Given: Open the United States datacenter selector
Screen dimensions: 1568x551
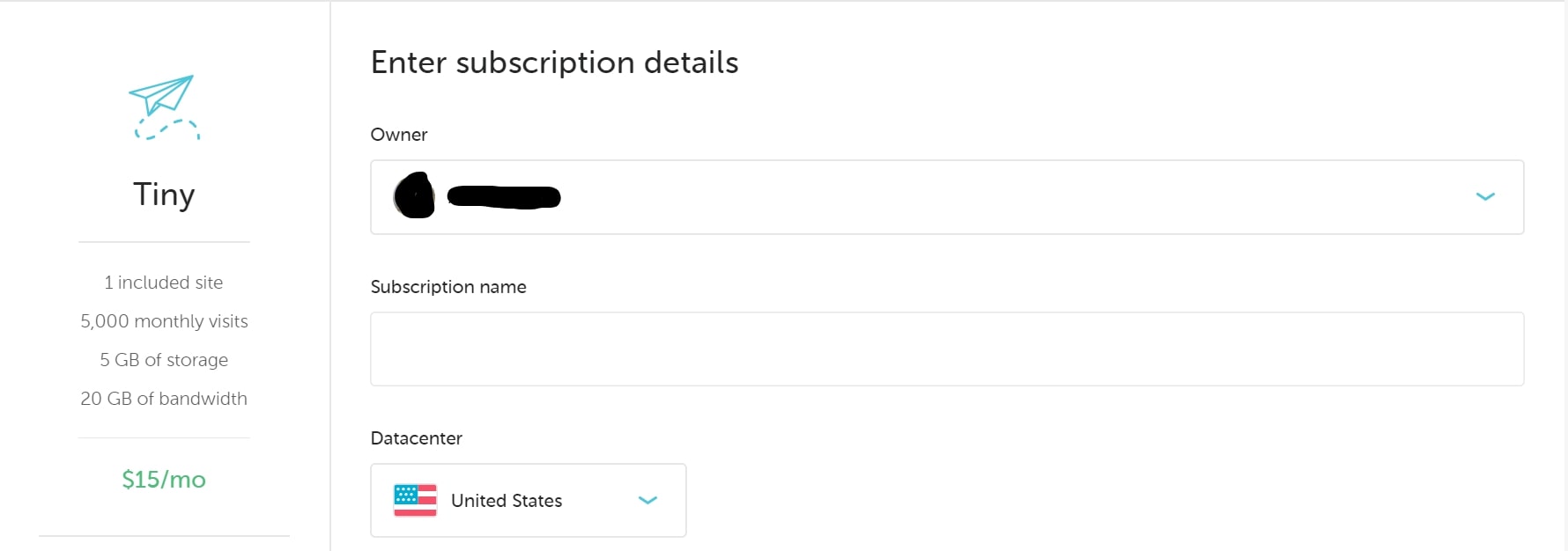Looking at the screenshot, I should (529, 500).
